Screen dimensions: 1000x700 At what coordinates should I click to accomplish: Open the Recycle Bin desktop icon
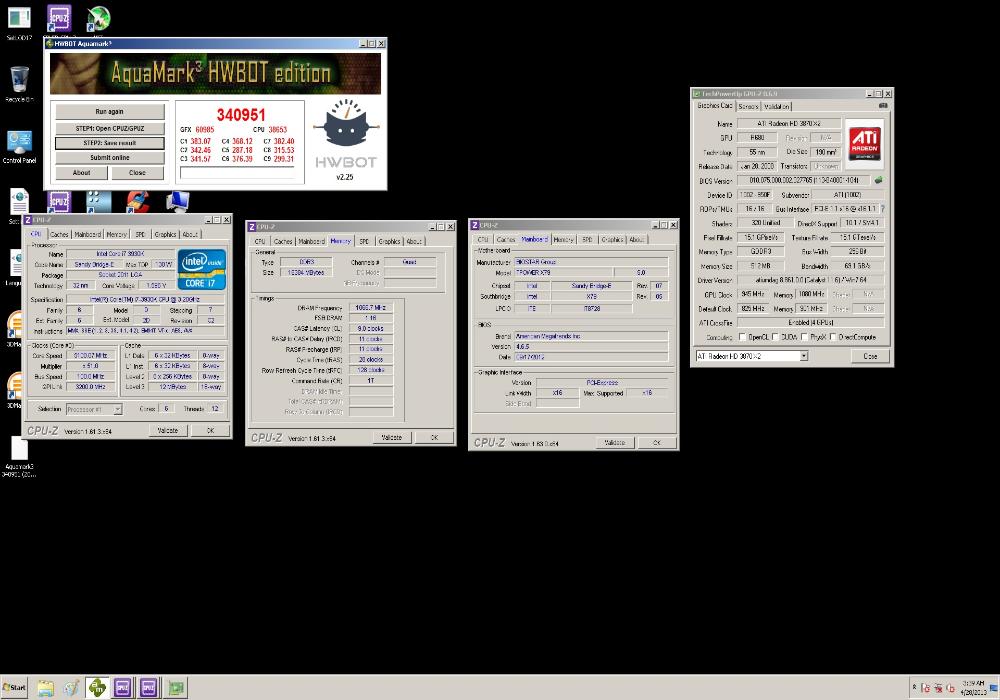click(19, 83)
